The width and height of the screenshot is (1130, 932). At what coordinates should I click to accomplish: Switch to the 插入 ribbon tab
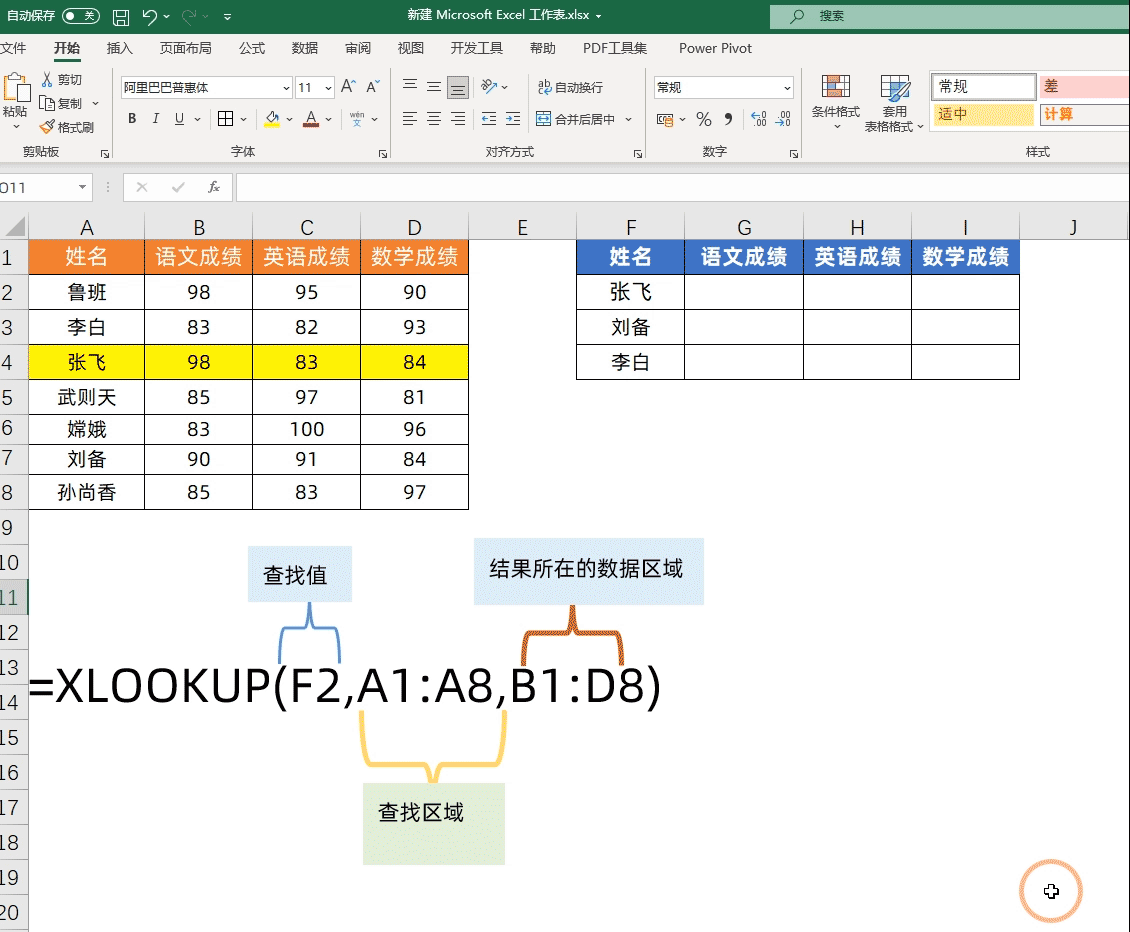(120, 47)
